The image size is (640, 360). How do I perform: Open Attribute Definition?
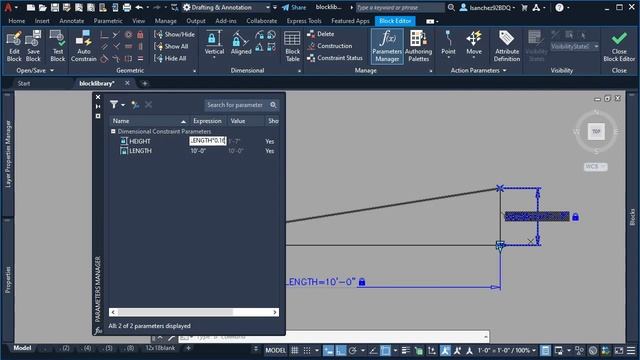pyautogui.click(x=507, y=46)
